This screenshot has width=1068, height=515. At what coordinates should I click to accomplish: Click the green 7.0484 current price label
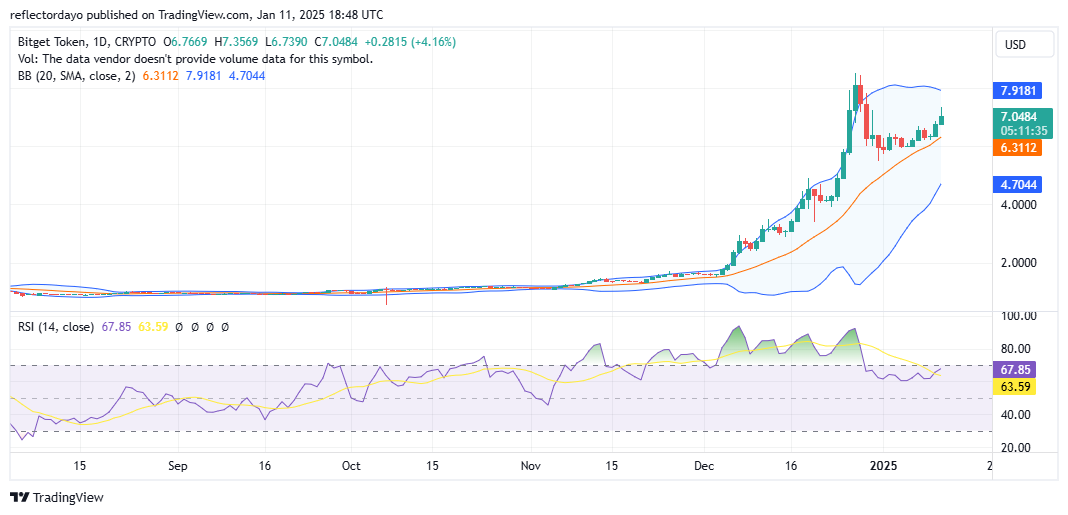(1018, 117)
